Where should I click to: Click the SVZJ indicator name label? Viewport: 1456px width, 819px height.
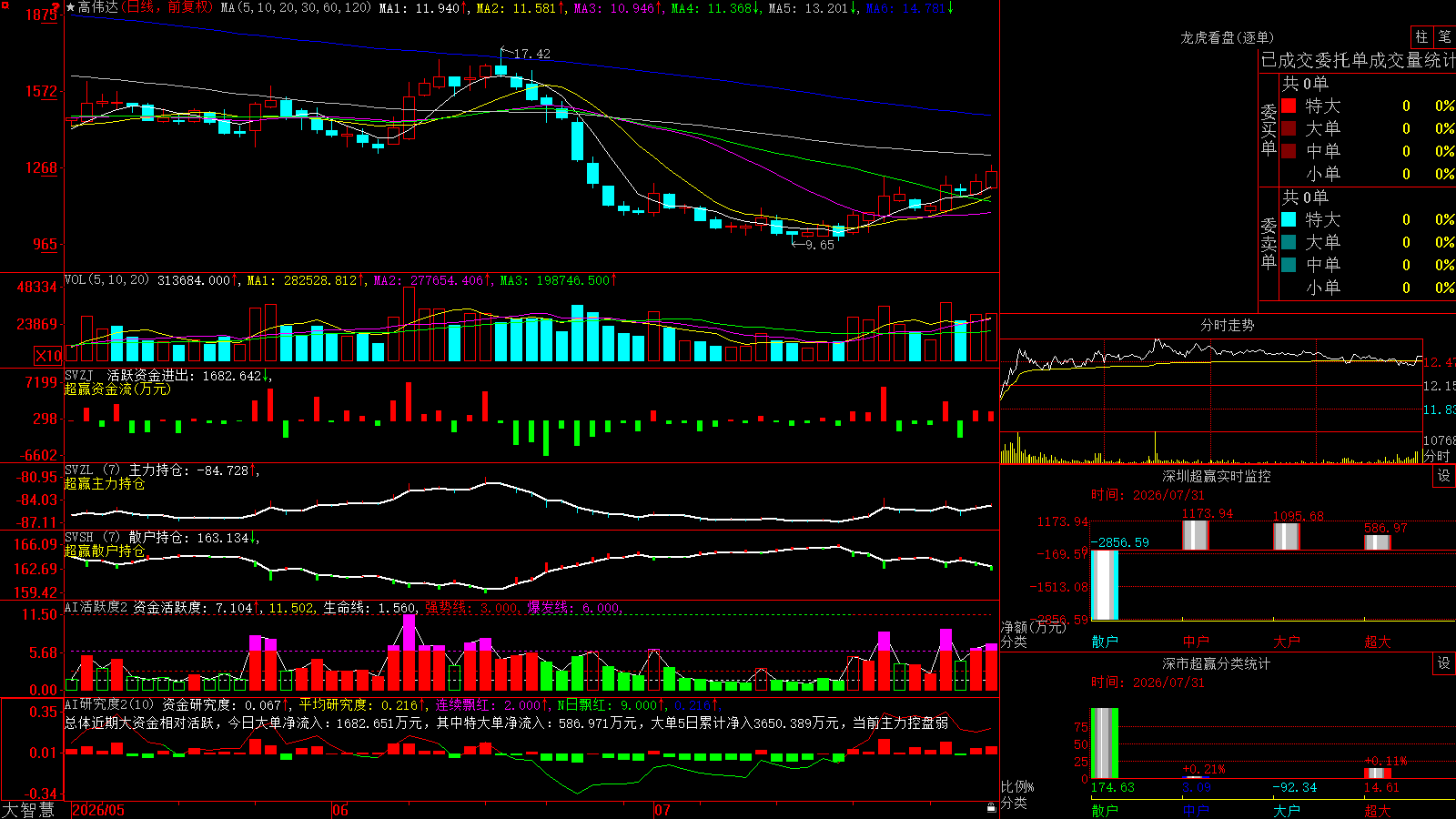[79, 375]
